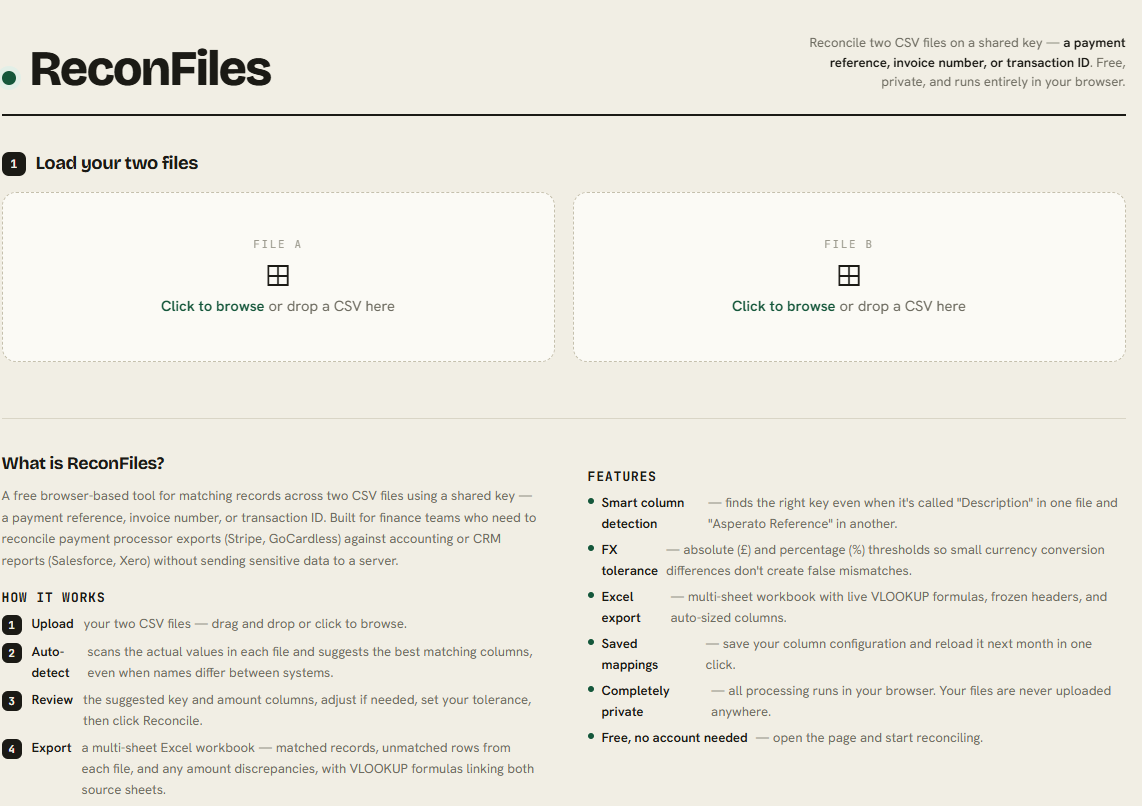Click the number 1 badge next to Upload

tap(12, 625)
